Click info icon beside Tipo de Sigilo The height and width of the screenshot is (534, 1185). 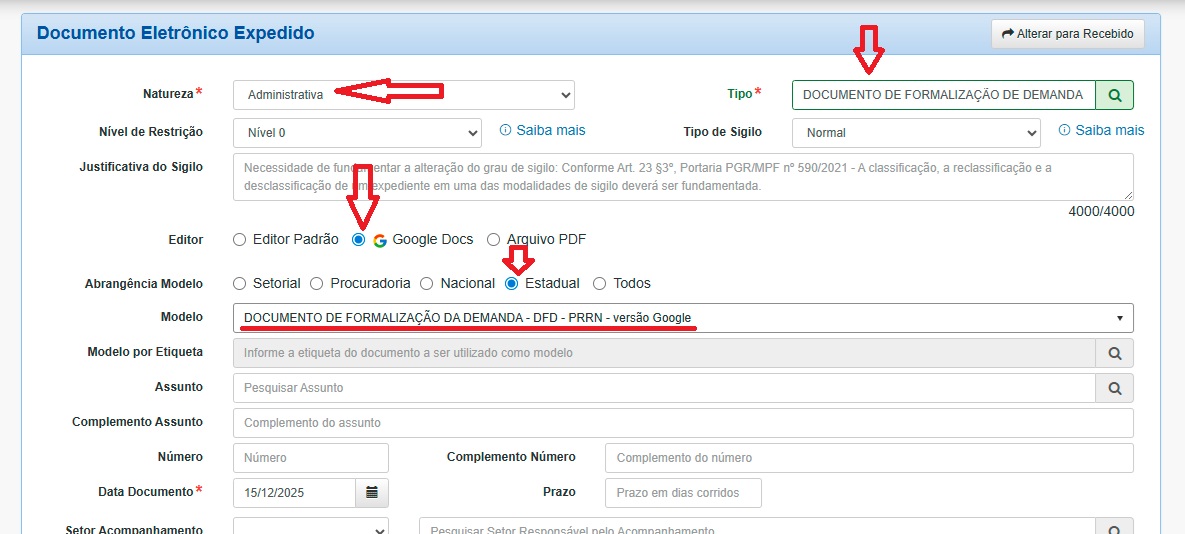[1064, 131]
